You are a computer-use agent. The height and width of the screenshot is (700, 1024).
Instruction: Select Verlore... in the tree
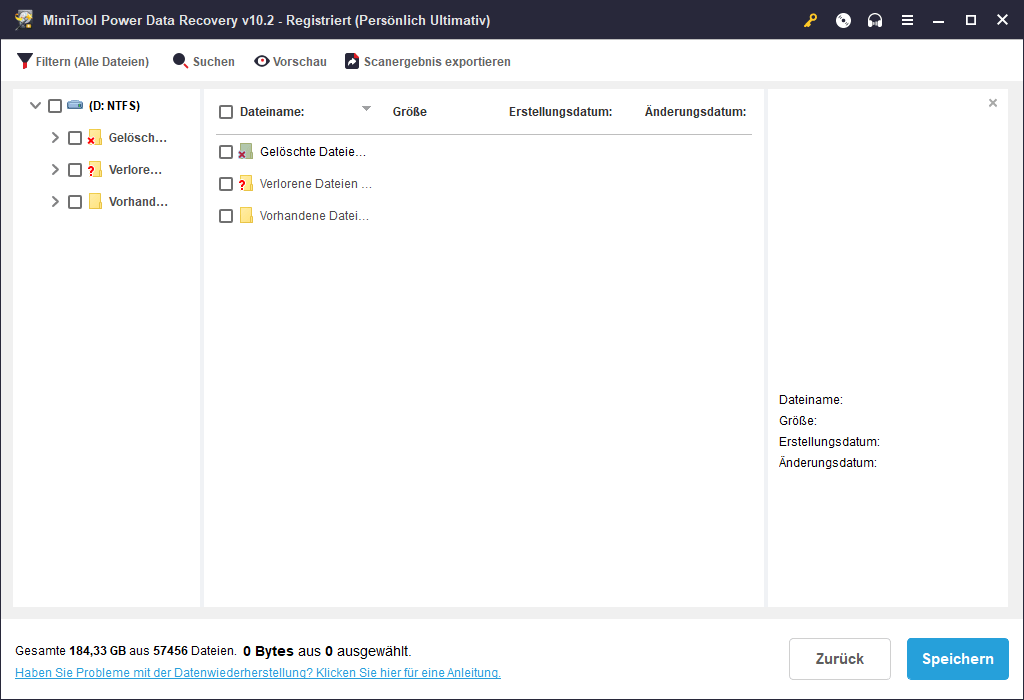pos(135,170)
